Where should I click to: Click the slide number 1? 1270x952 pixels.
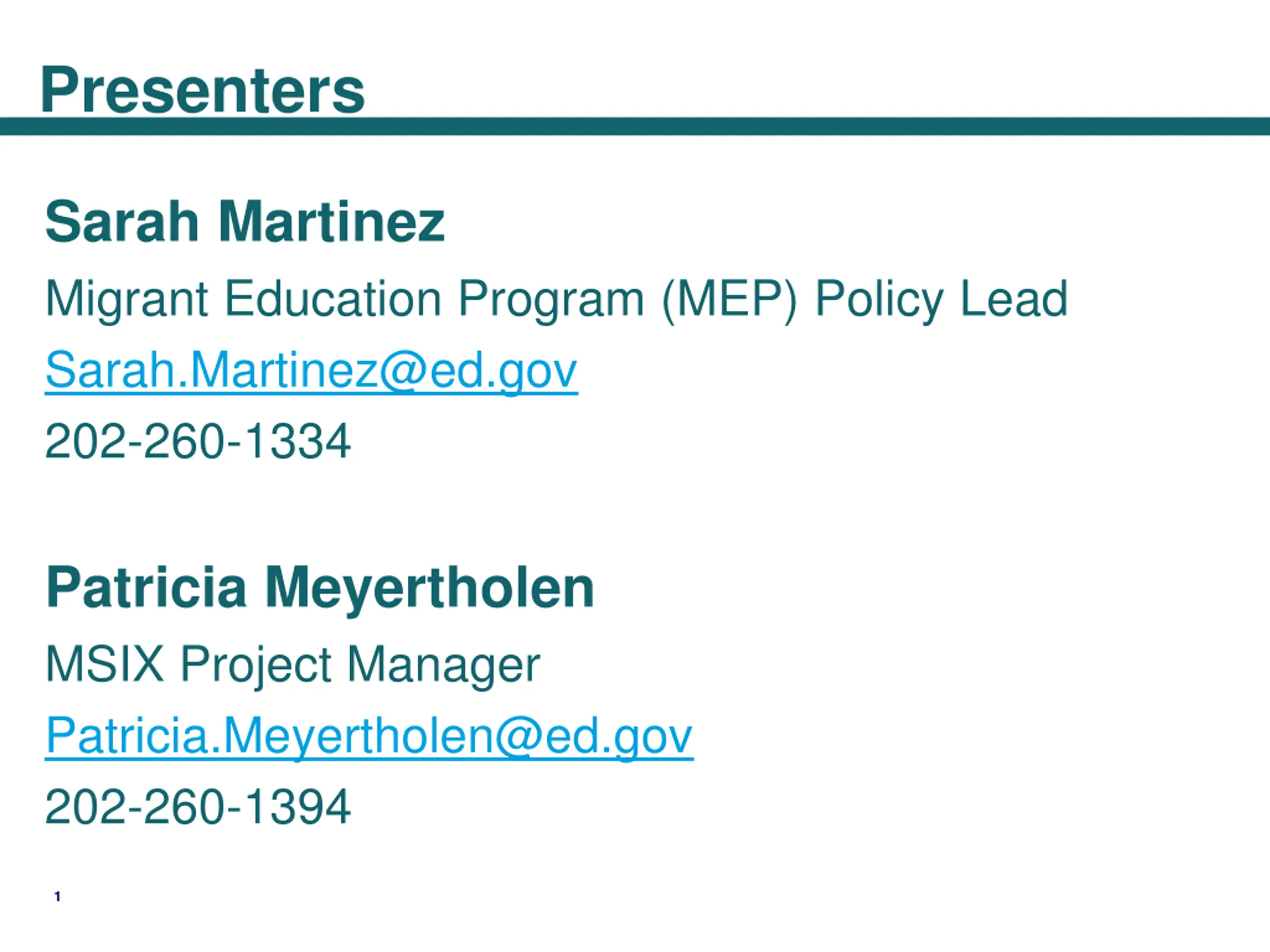(58, 896)
